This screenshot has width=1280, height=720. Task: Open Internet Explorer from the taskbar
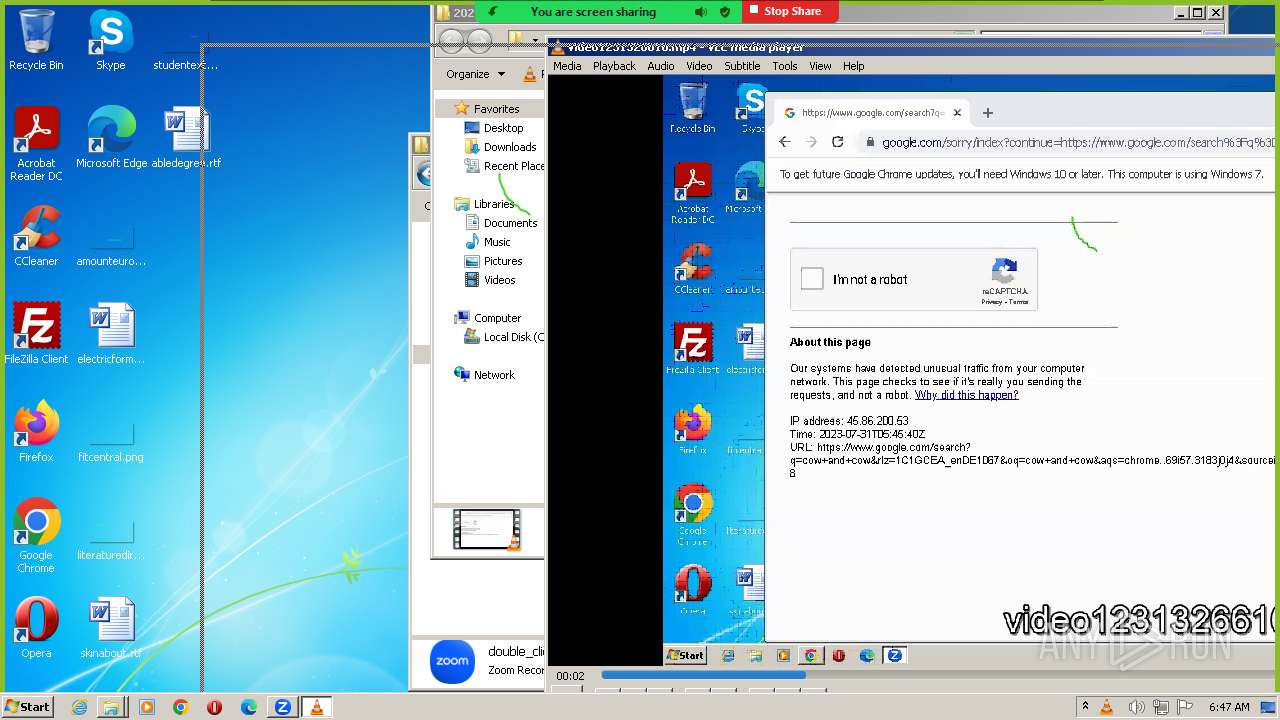79,707
